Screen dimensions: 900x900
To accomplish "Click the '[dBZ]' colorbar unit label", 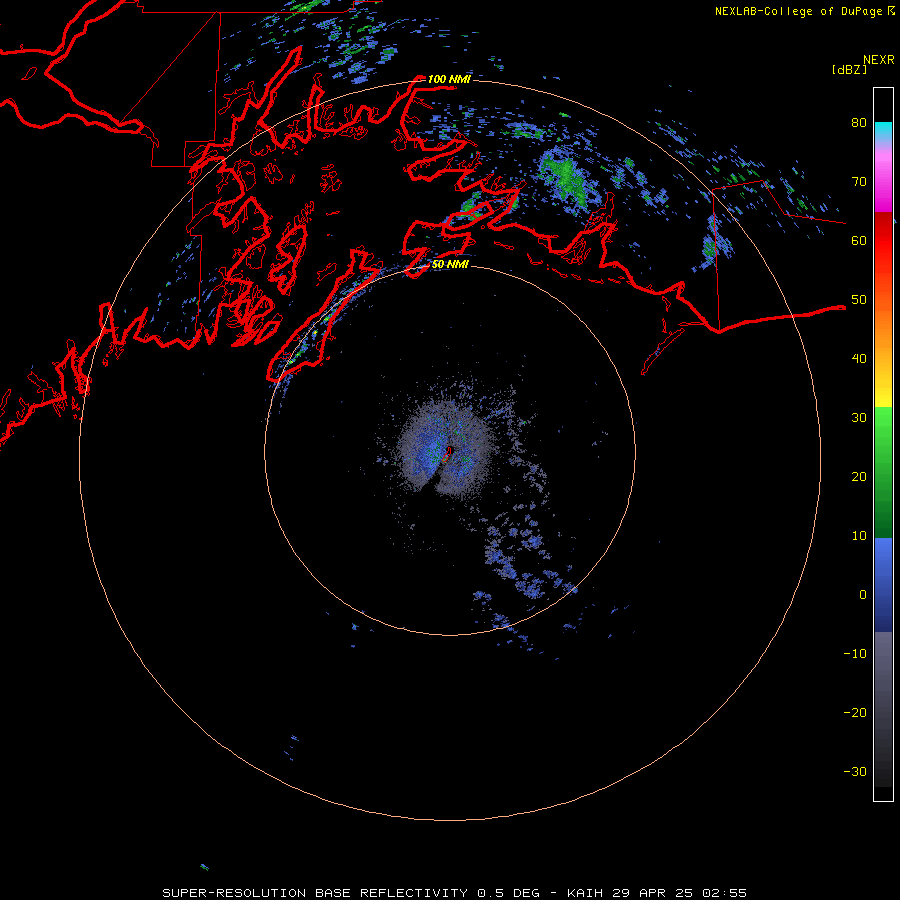I will [x=849, y=69].
